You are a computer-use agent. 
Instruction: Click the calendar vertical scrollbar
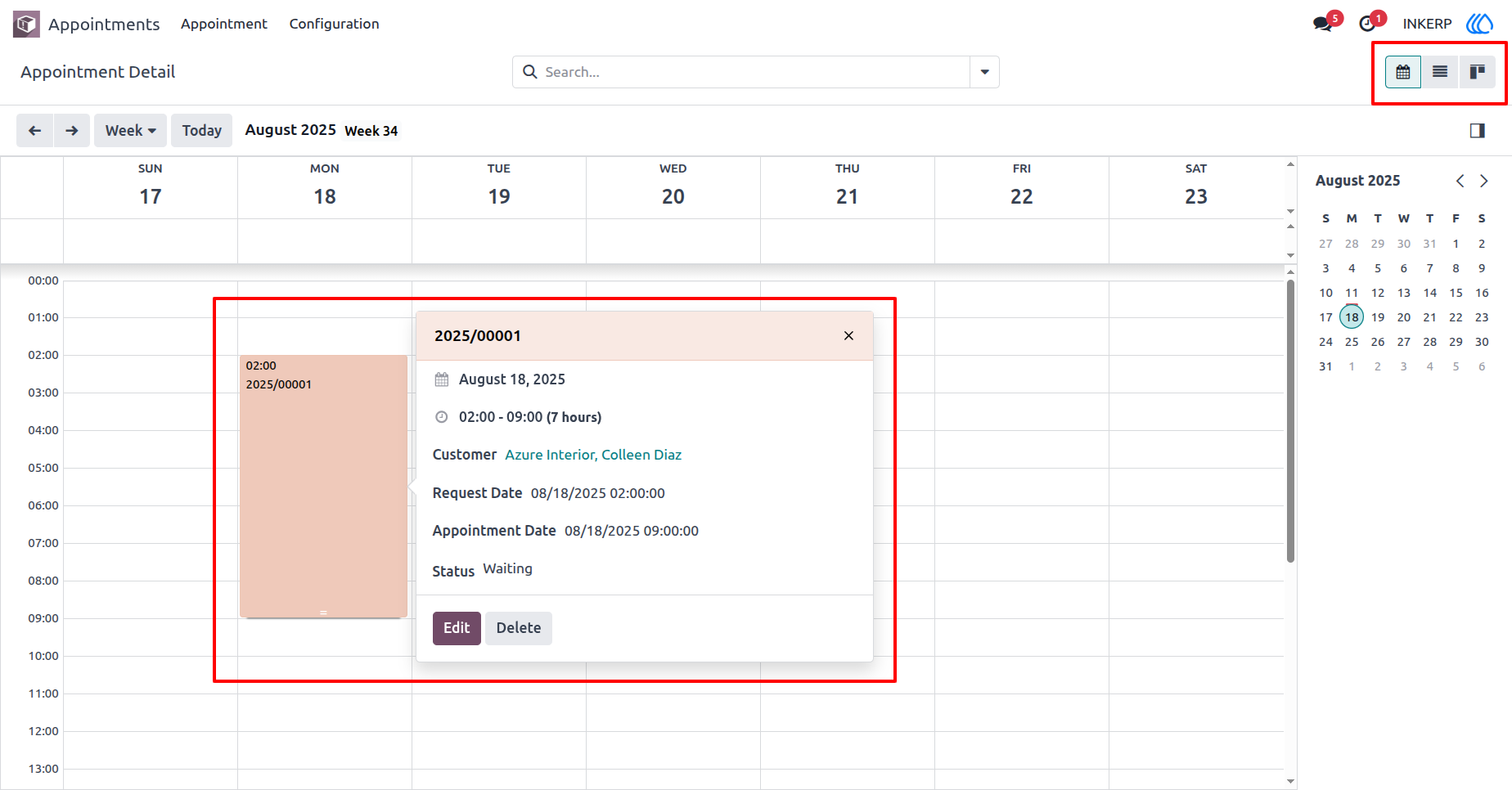tap(1290, 421)
